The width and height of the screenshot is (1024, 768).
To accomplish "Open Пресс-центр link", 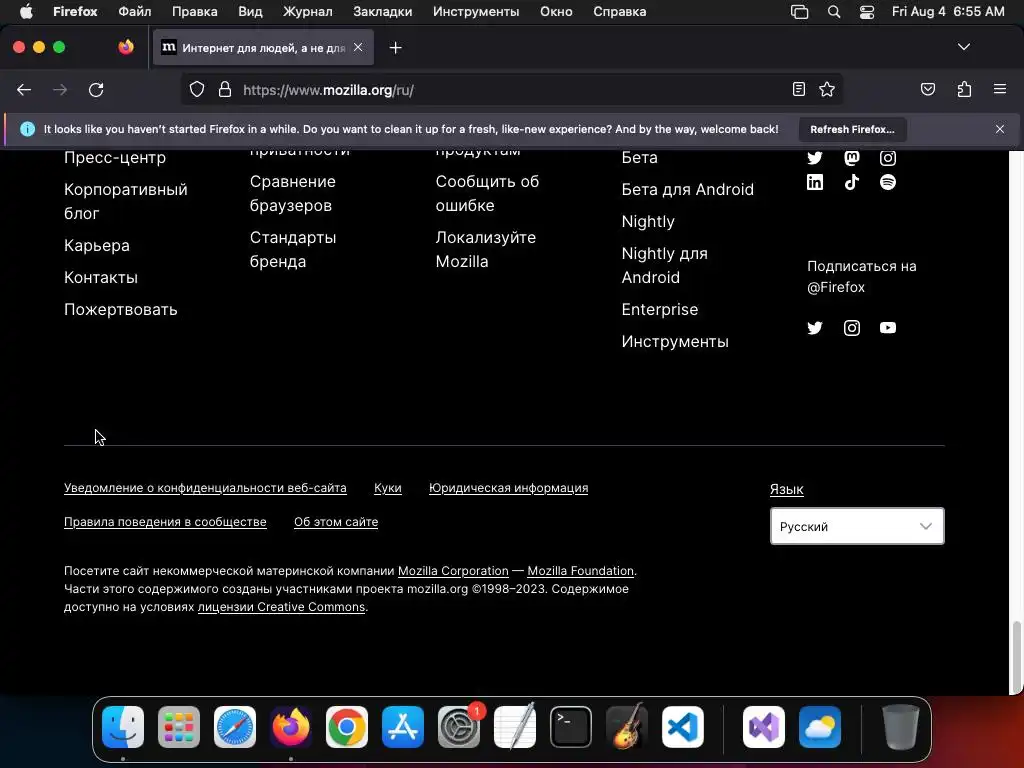I will tap(115, 157).
